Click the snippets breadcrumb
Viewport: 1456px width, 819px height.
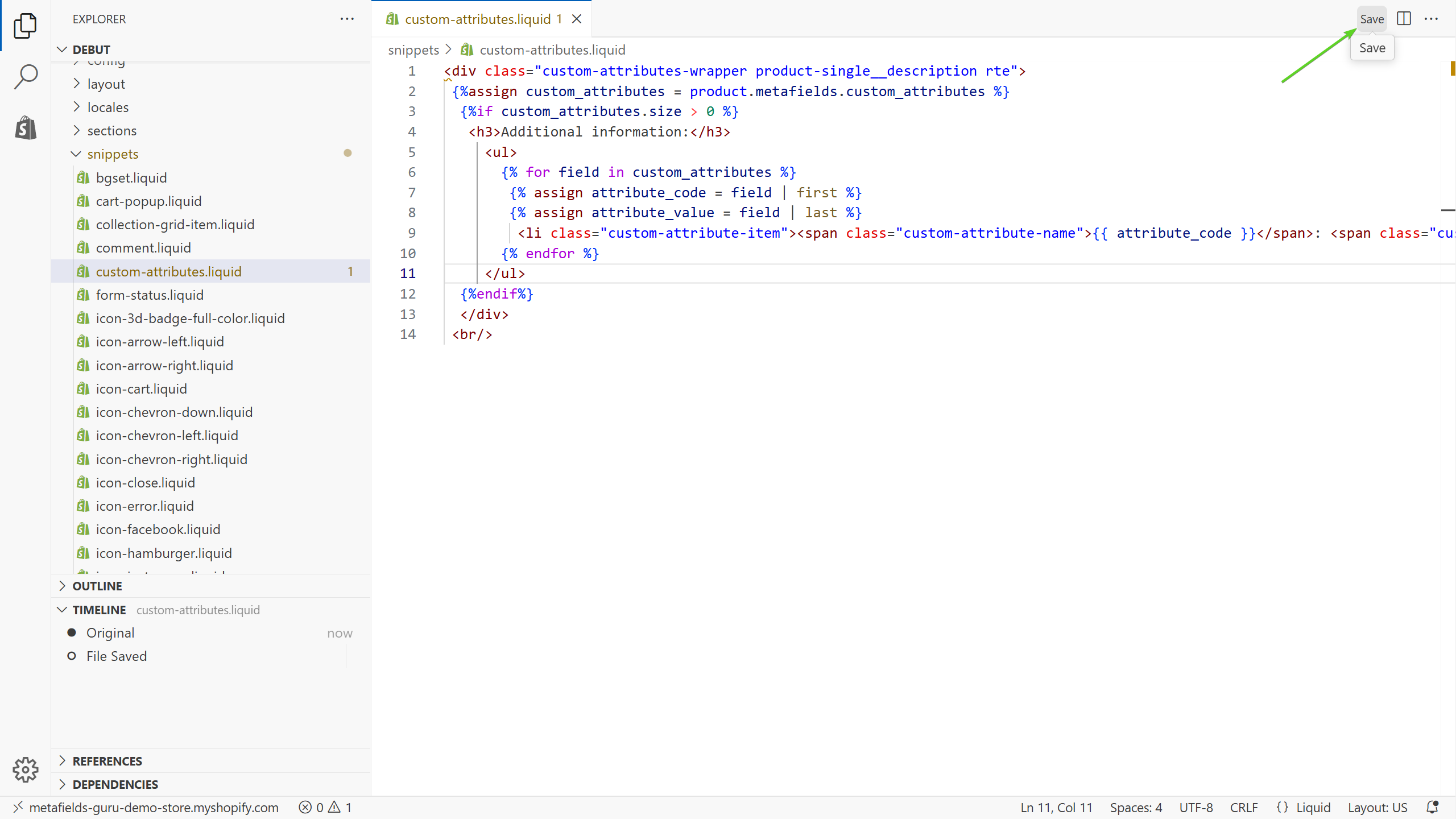(x=413, y=50)
